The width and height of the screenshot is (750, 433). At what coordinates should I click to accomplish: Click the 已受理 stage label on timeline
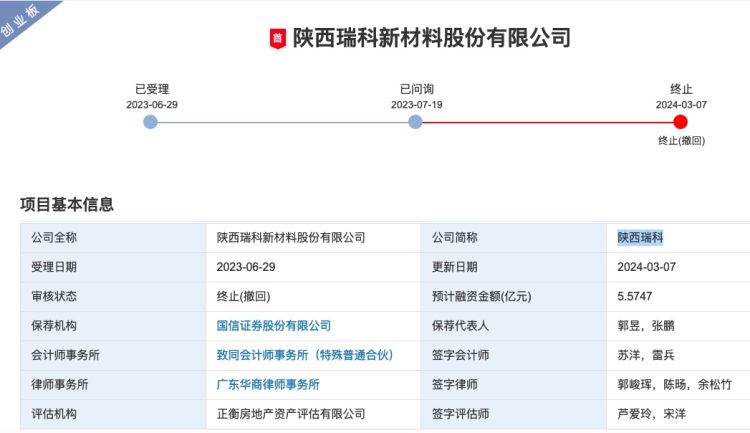pyautogui.click(x=152, y=89)
